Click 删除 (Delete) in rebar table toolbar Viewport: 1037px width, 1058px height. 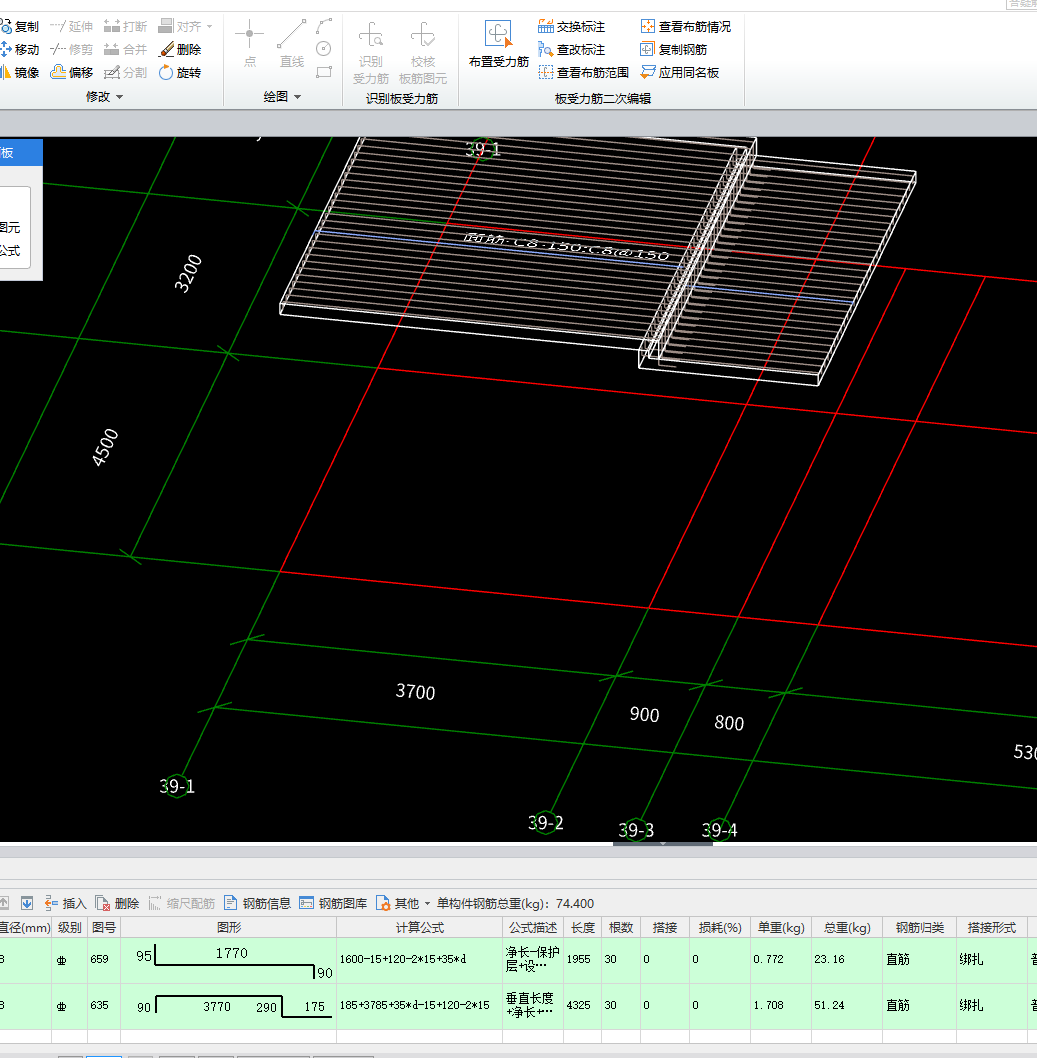(117, 903)
